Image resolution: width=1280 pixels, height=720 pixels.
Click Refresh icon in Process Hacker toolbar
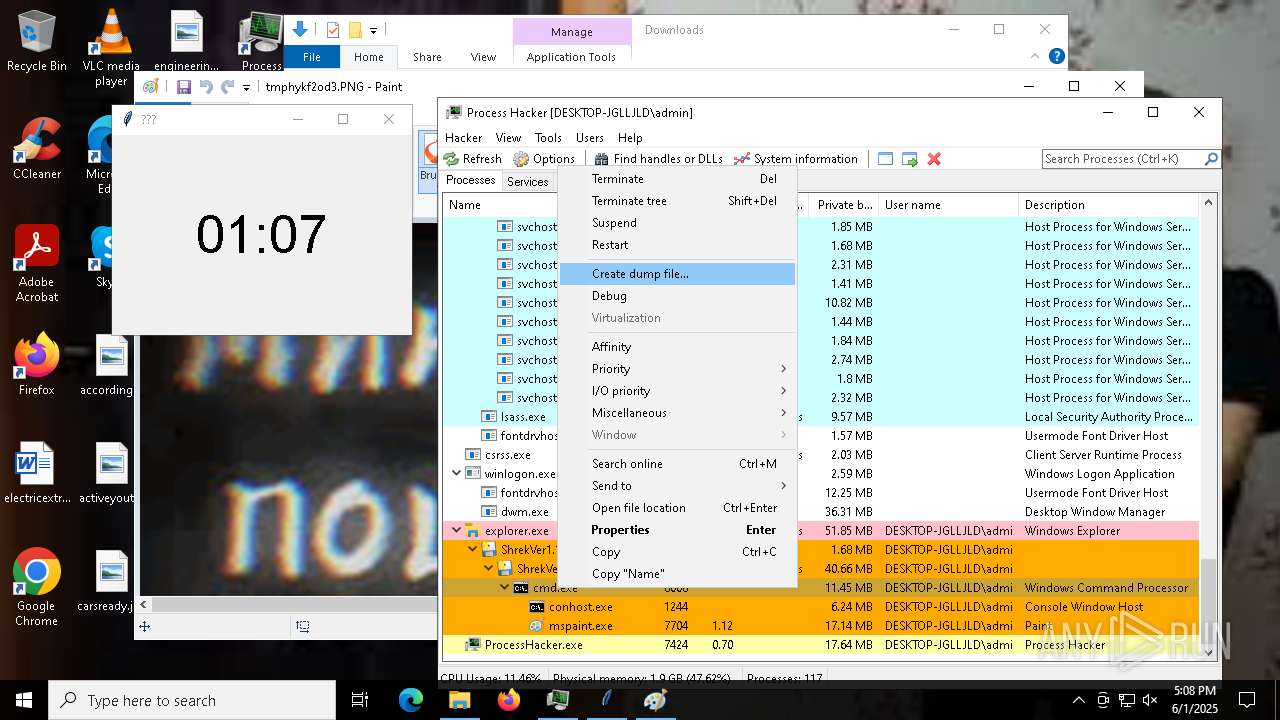click(473, 159)
